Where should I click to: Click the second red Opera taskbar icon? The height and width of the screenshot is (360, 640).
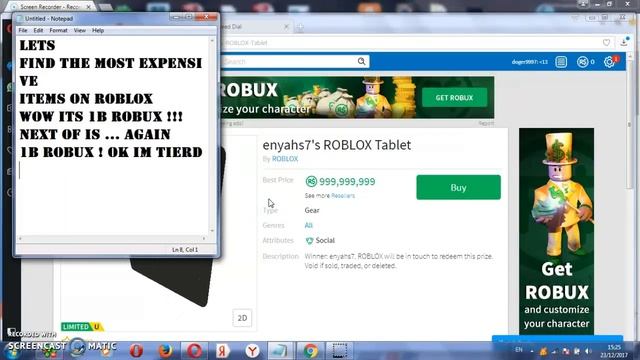click(194, 351)
